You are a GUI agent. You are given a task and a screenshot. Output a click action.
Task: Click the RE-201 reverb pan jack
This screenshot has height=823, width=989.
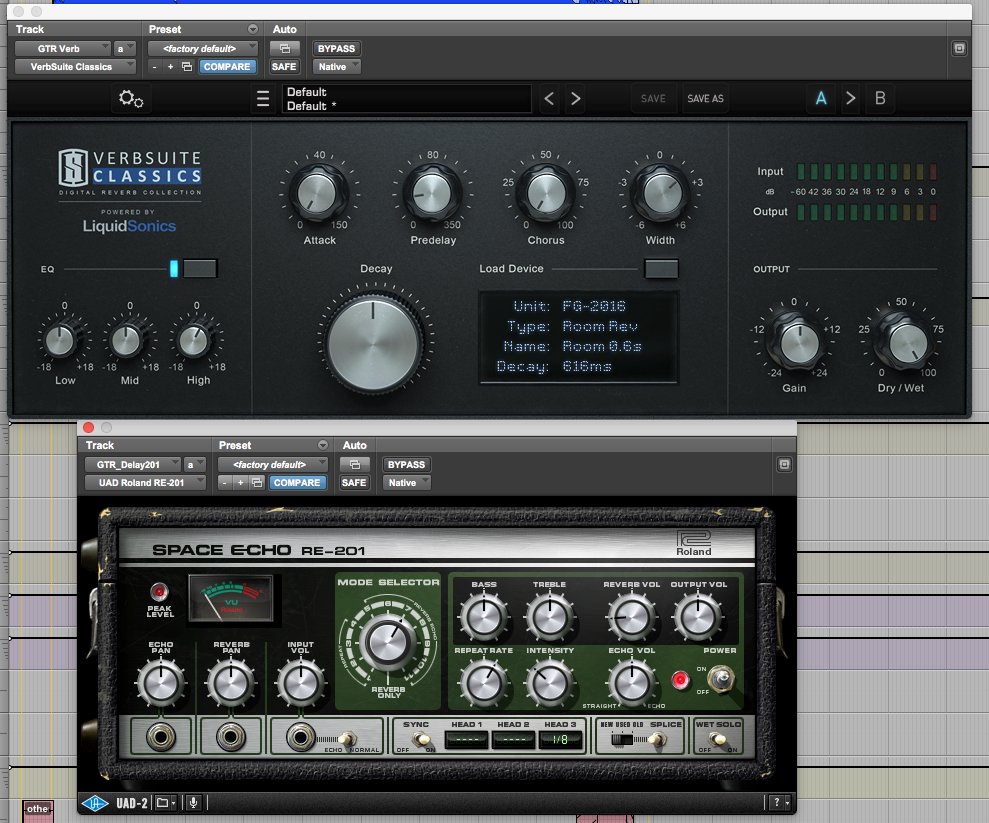pos(231,737)
